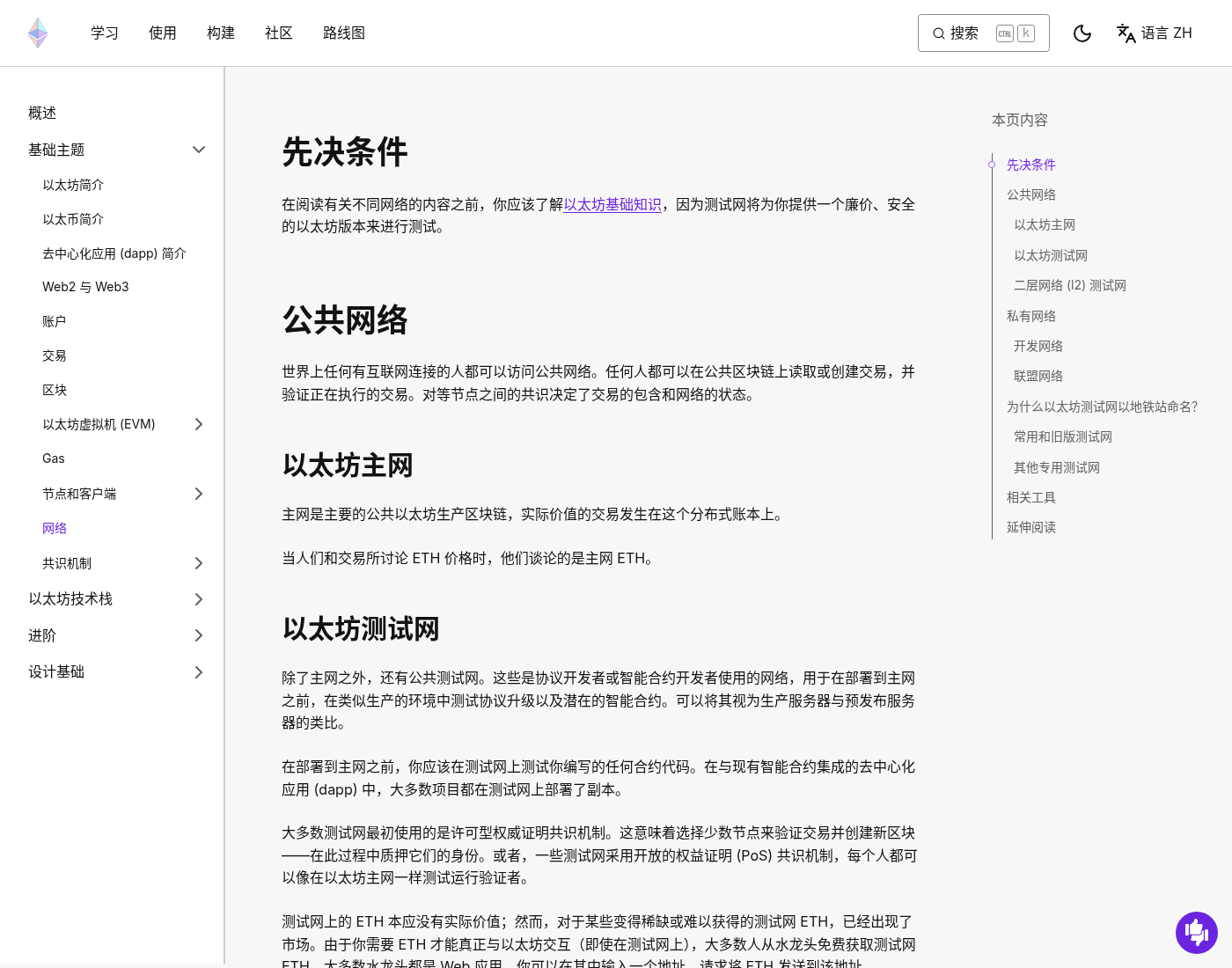Open 以太币简介 sidebar page
1232x968 pixels.
point(73,219)
